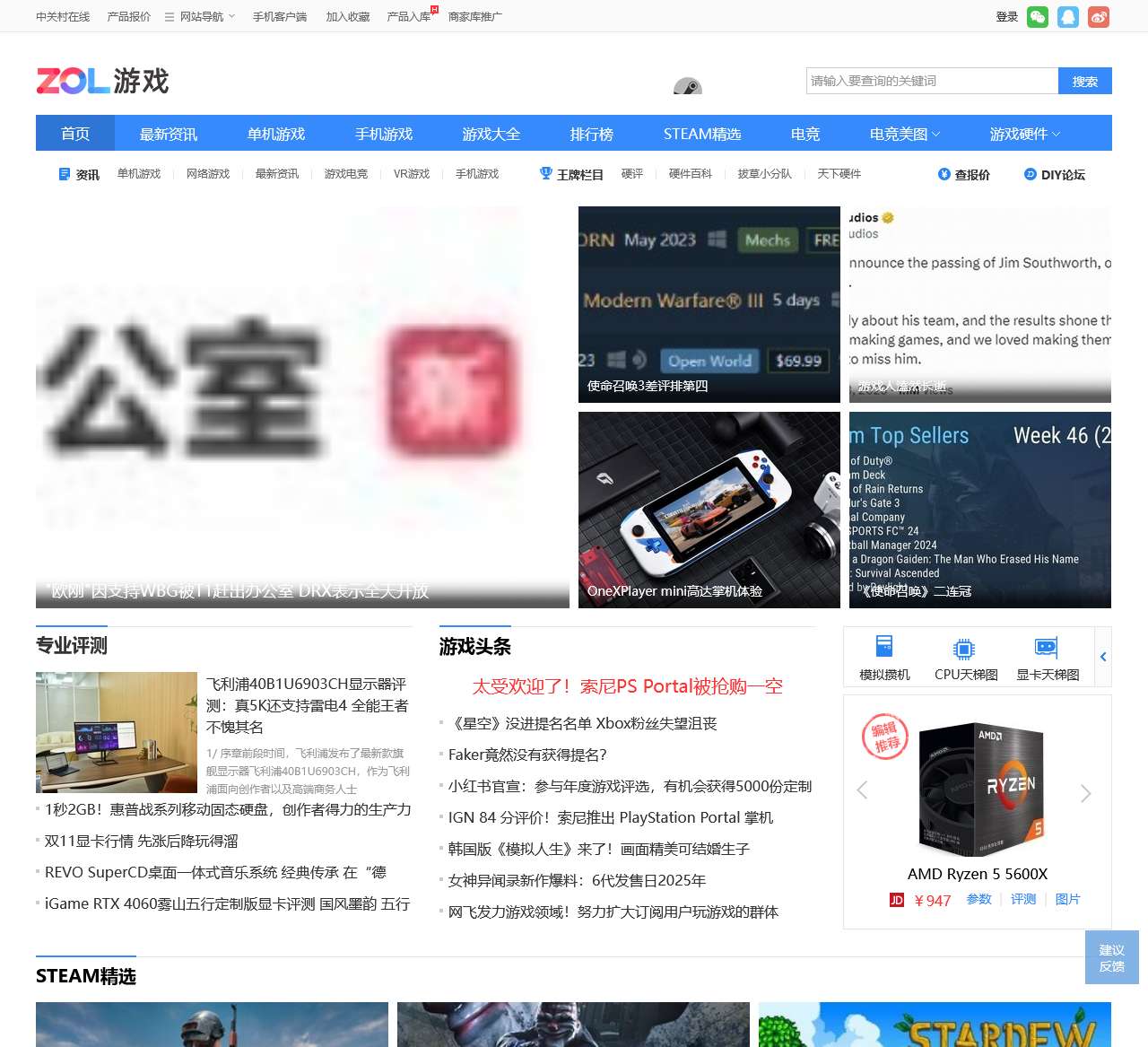Click the green WeChat login icon

tap(1038, 17)
